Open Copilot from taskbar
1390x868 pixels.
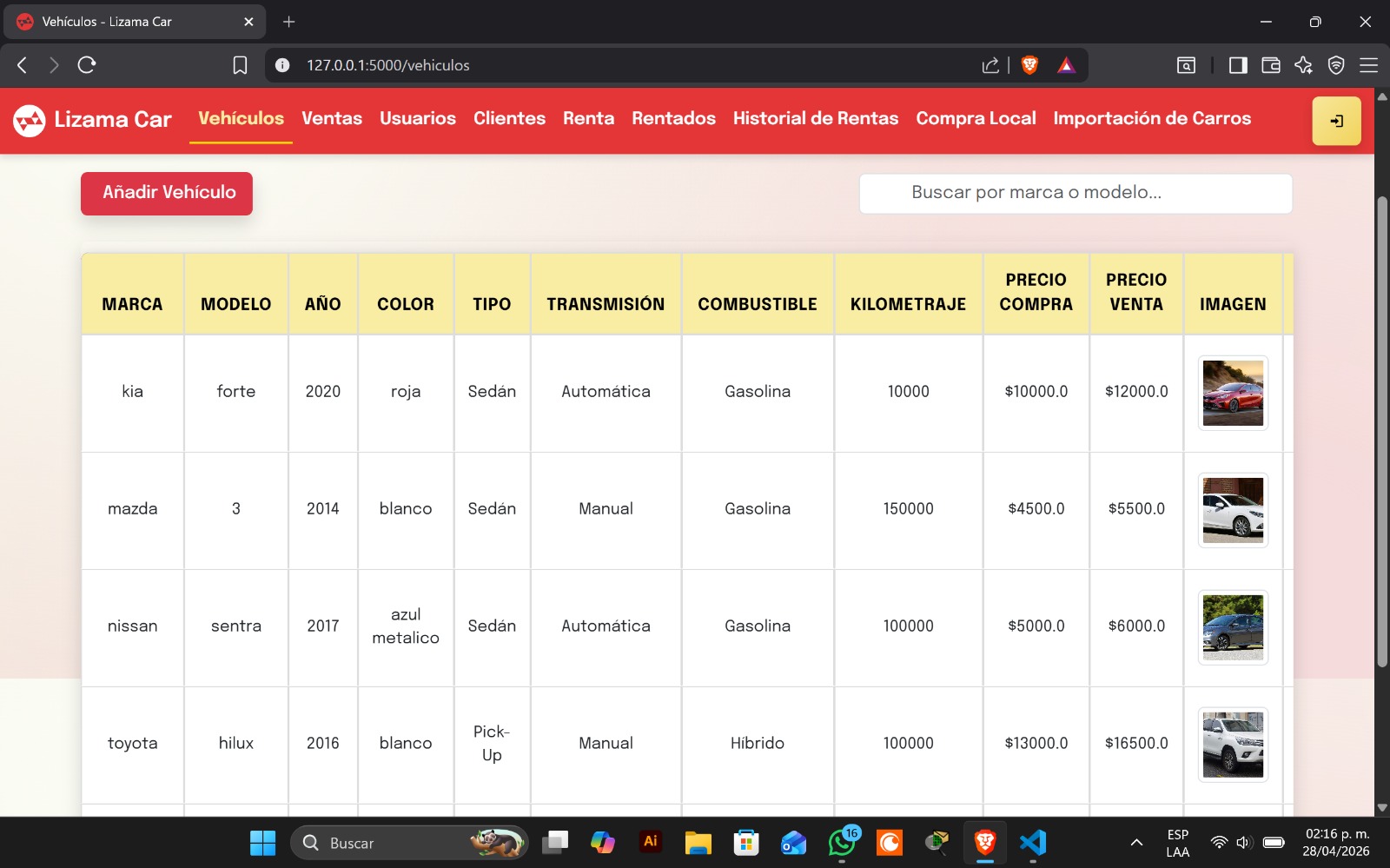[602, 843]
